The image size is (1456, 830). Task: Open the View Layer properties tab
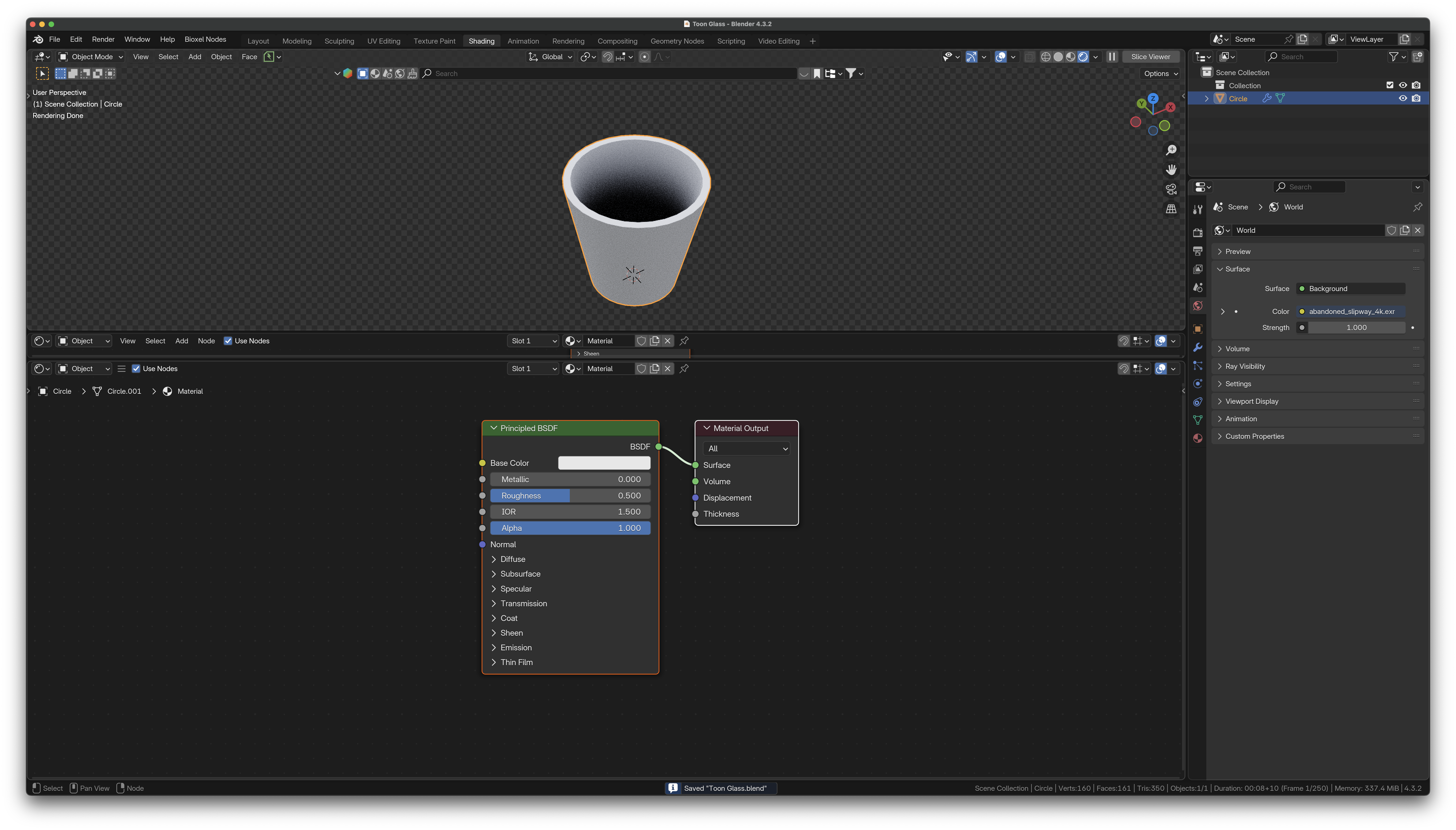(1197, 269)
